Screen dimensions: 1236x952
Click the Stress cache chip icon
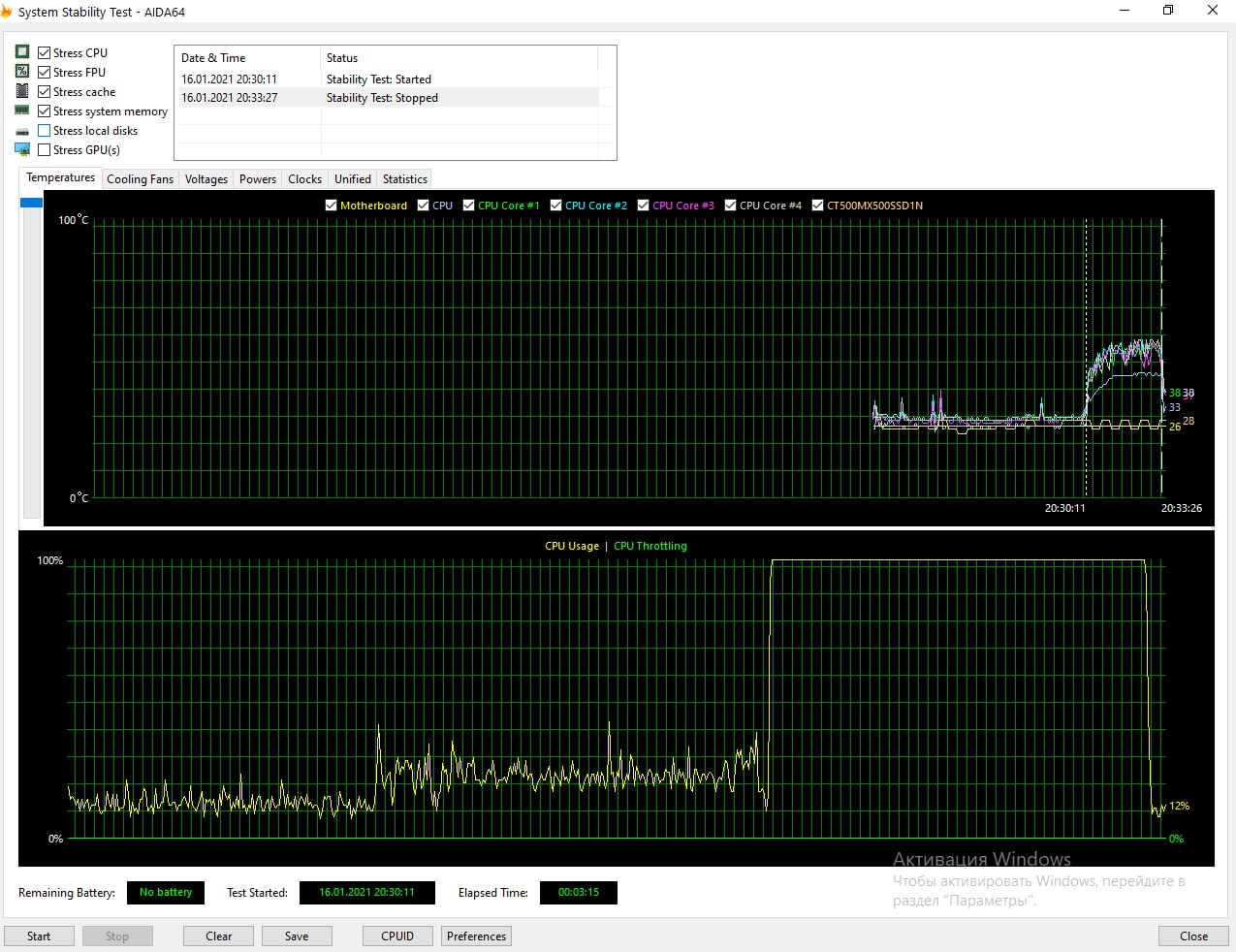click(22, 91)
